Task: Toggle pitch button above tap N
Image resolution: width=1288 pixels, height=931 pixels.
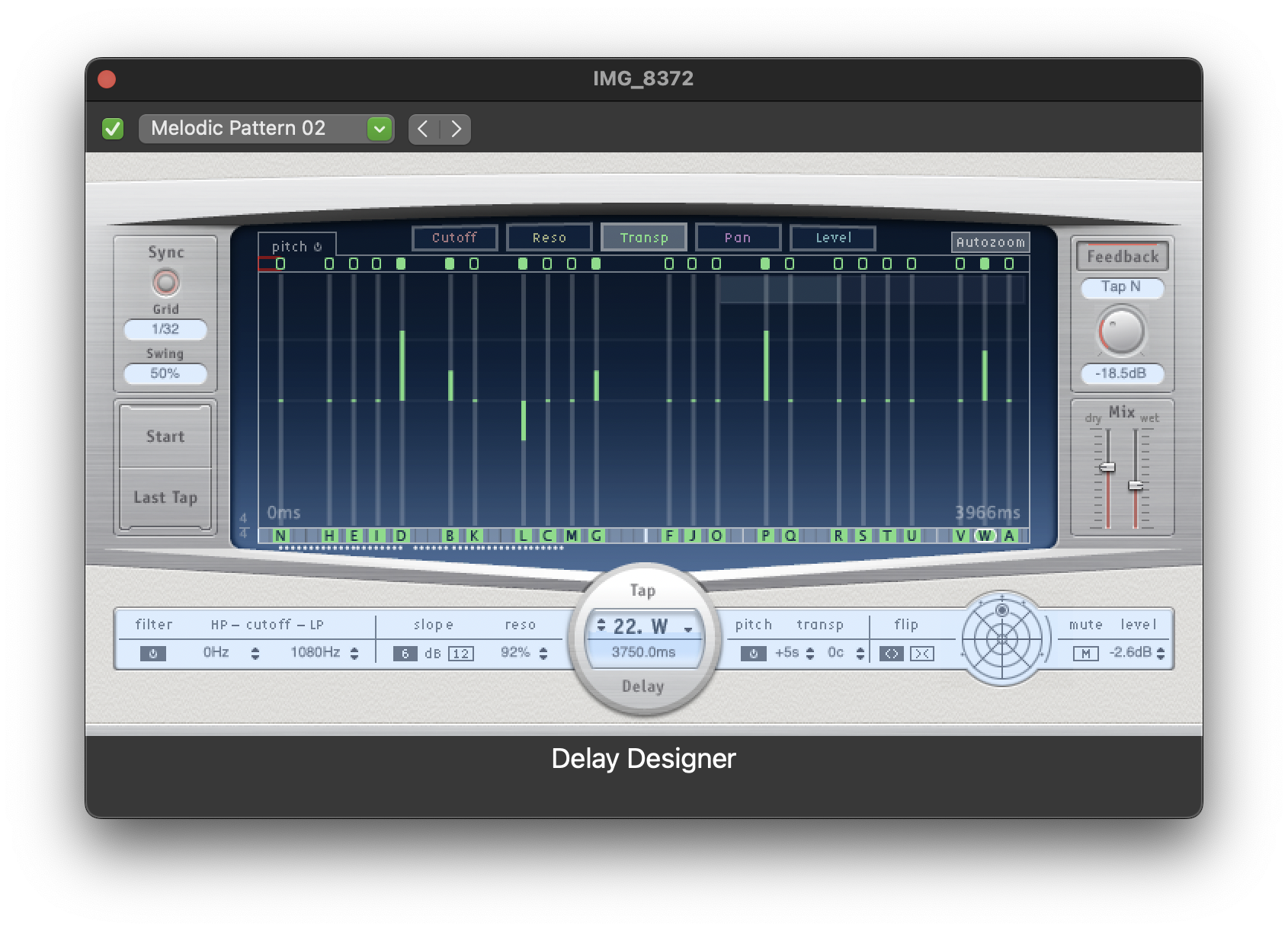Action: [280, 264]
